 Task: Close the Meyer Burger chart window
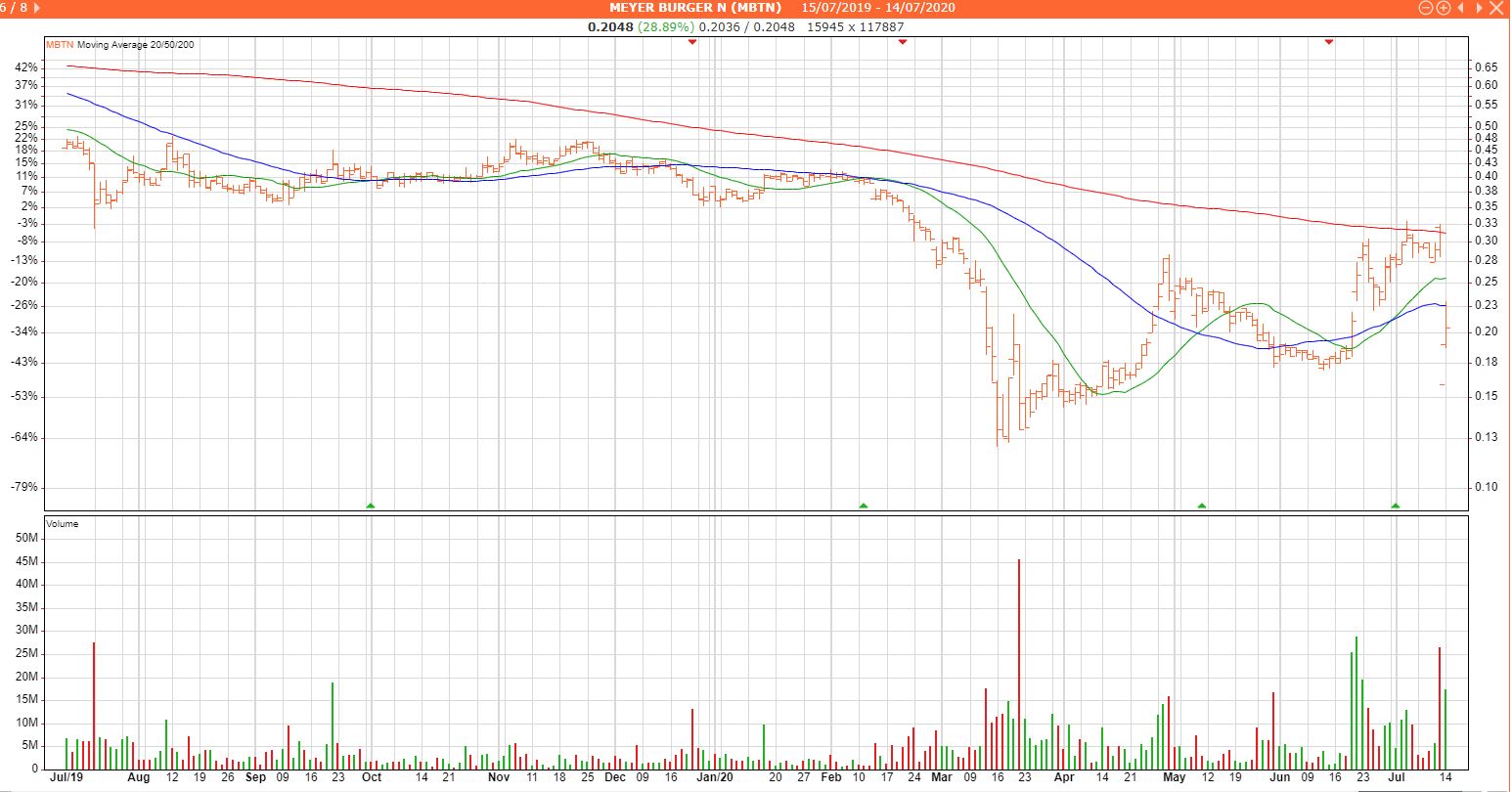tap(1496, 8)
